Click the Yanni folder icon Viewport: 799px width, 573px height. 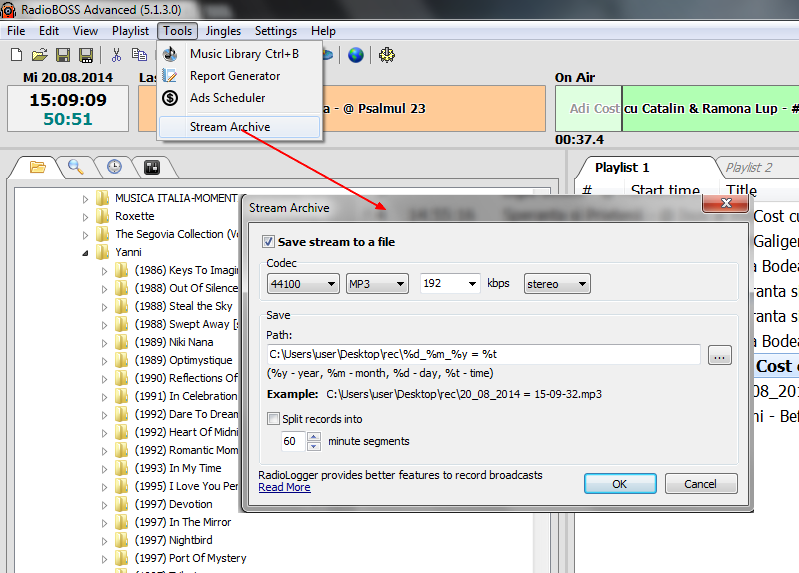(x=103, y=252)
